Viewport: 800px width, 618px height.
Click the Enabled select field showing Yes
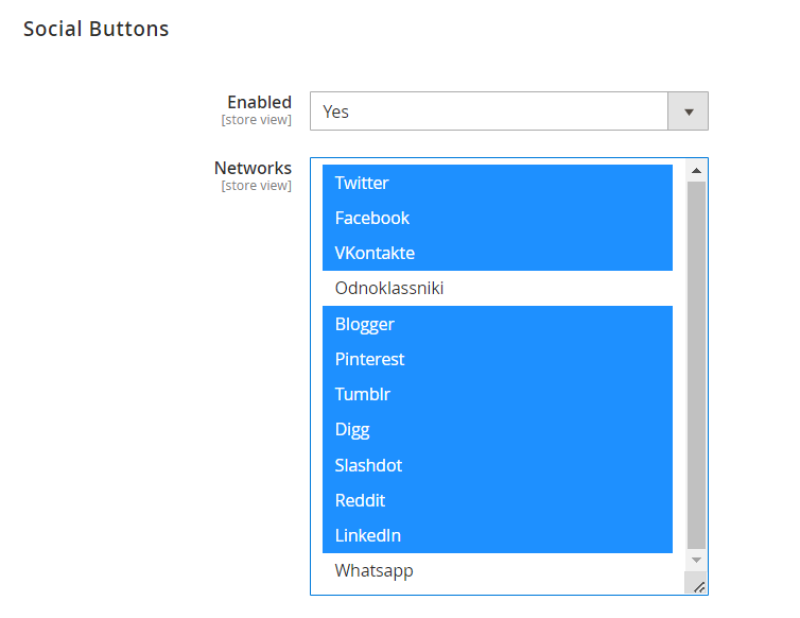tap(509, 111)
